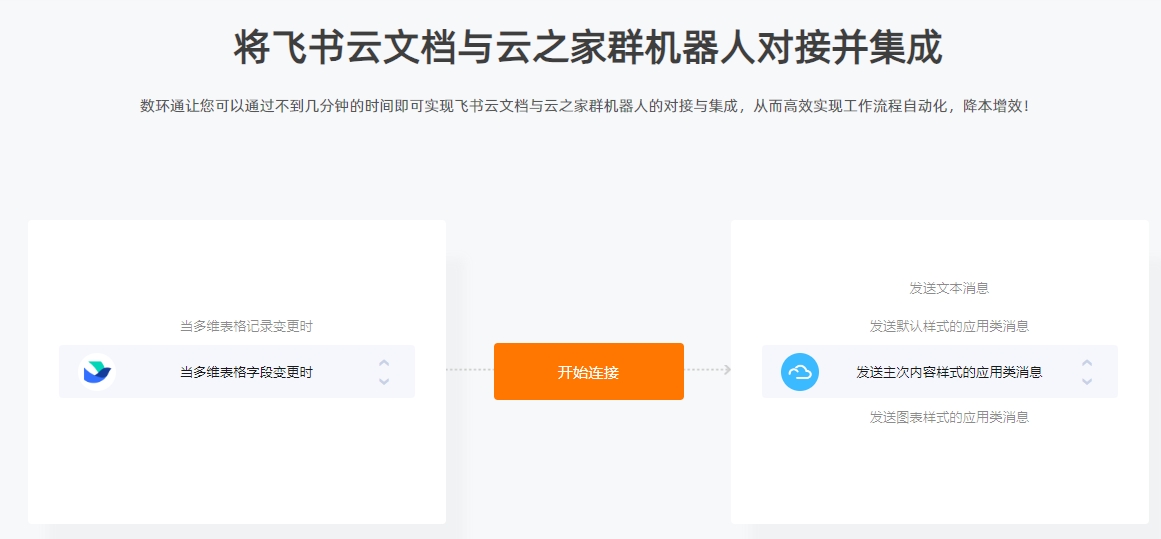This screenshot has width=1161, height=539.
Task: Click up chevron in Feishu trigger picker
Action: [x=384, y=363]
